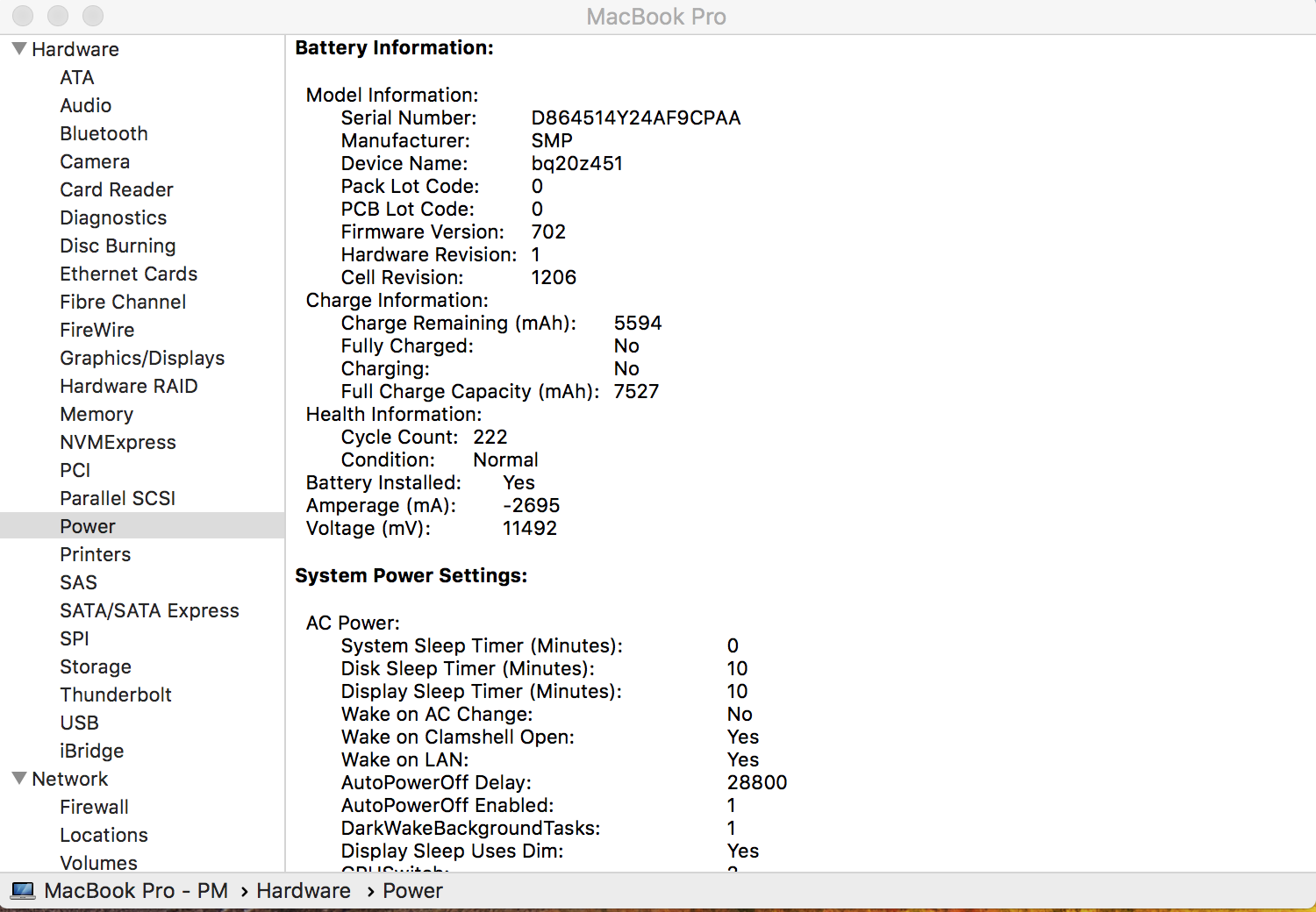Open the USB entry
This screenshot has width=1316, height=912.
pos(79,723)
